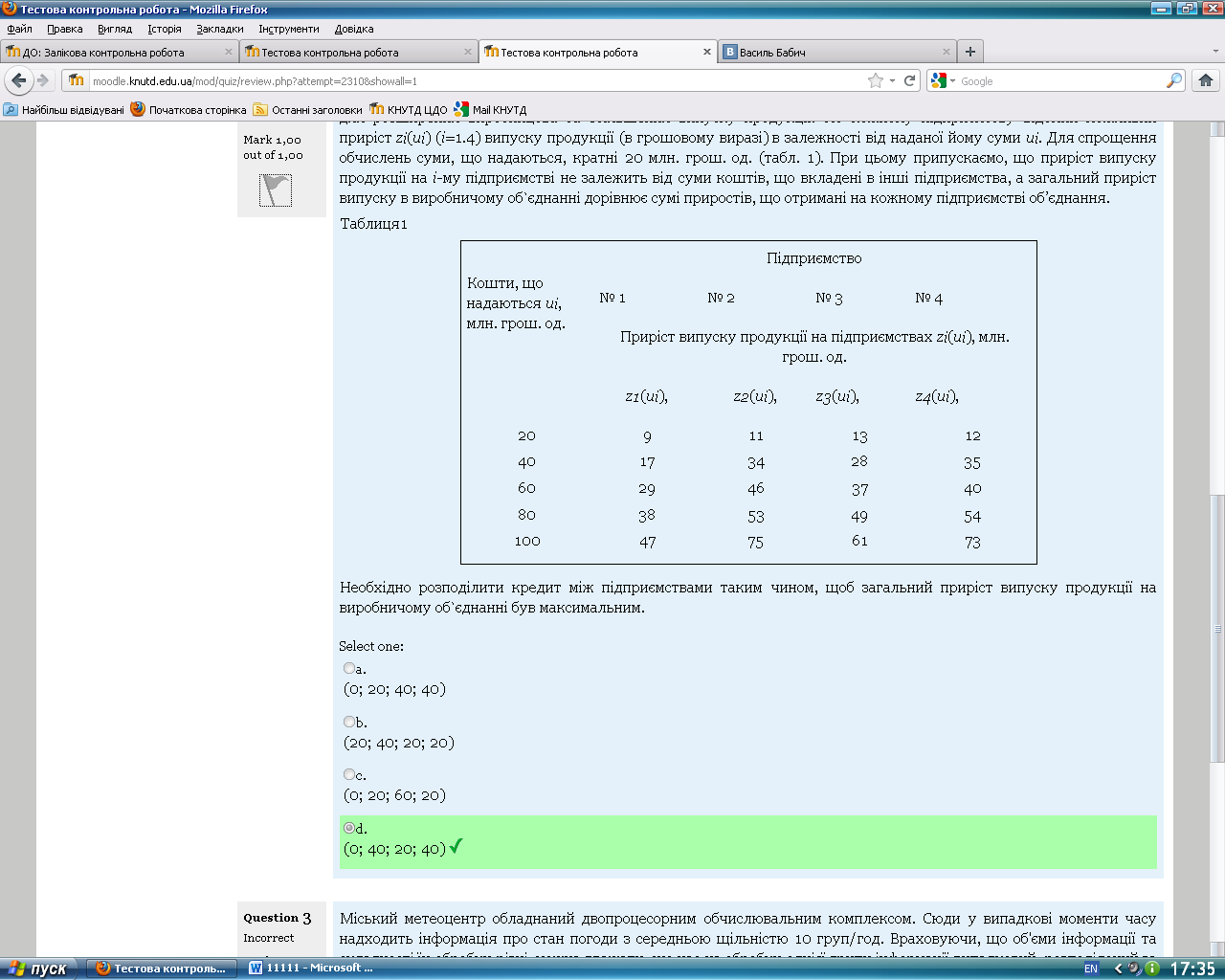Screen dimensions: 1225x980
Task: Click the site icon in address bar
Action: [77, 80]
